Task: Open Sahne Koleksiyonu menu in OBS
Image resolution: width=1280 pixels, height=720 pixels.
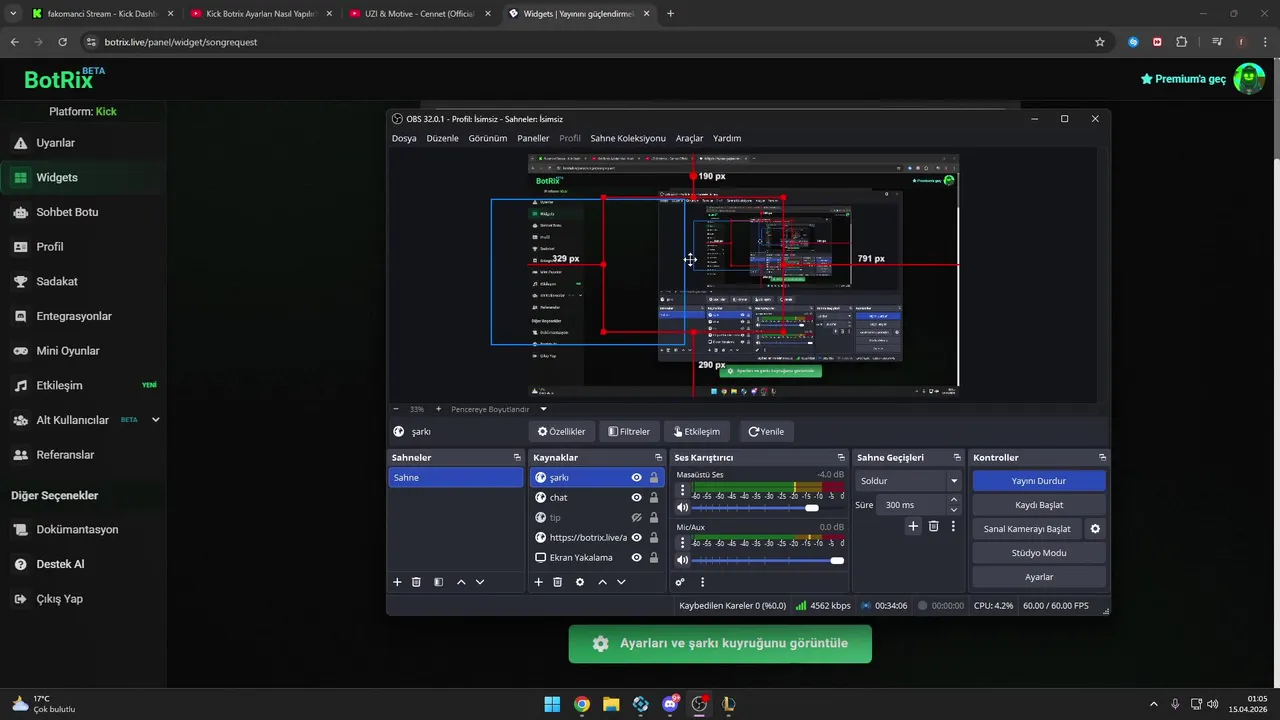Action: point(628,138)
